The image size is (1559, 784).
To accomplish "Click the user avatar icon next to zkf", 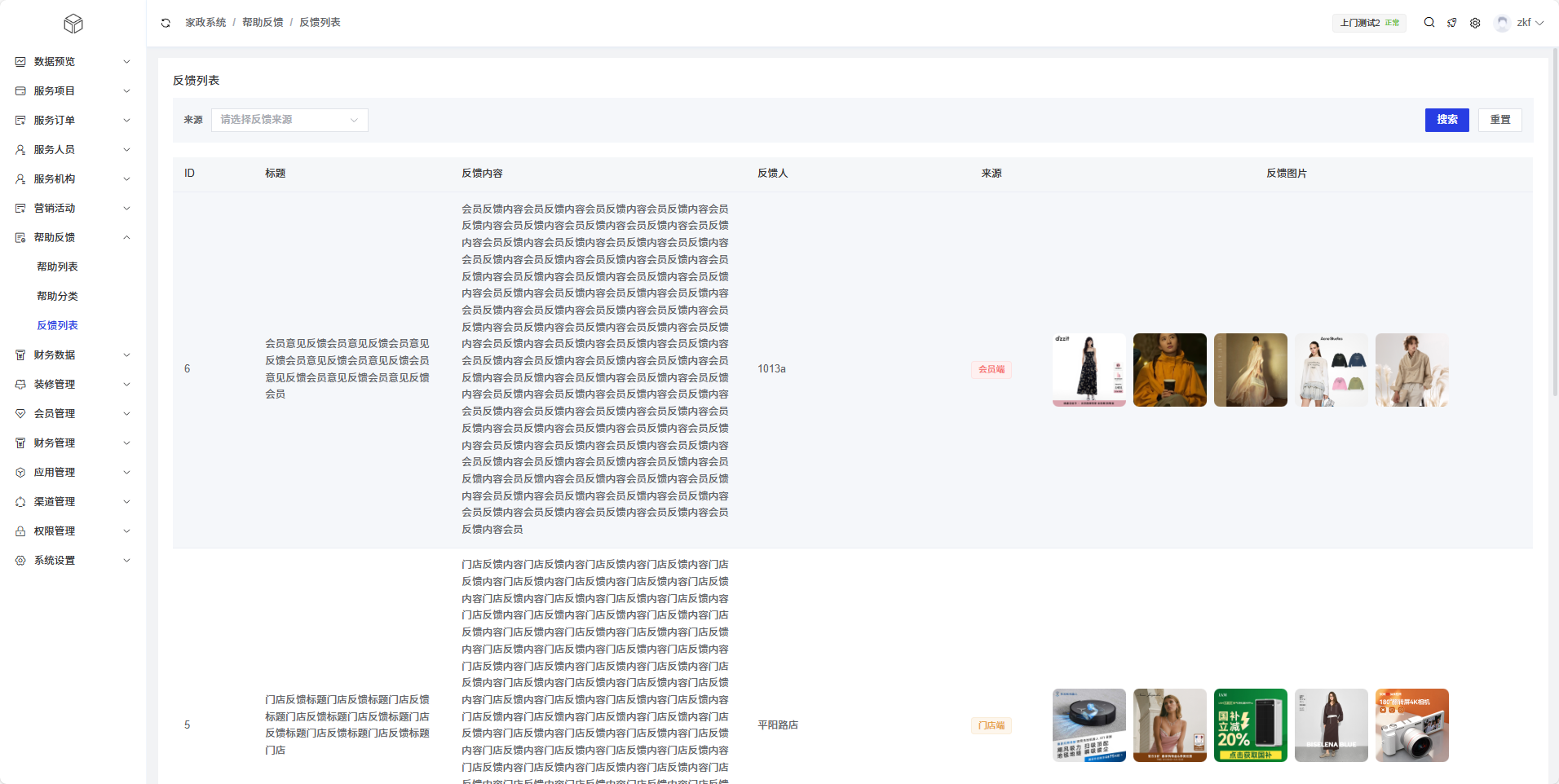I will click(1502, 23).
